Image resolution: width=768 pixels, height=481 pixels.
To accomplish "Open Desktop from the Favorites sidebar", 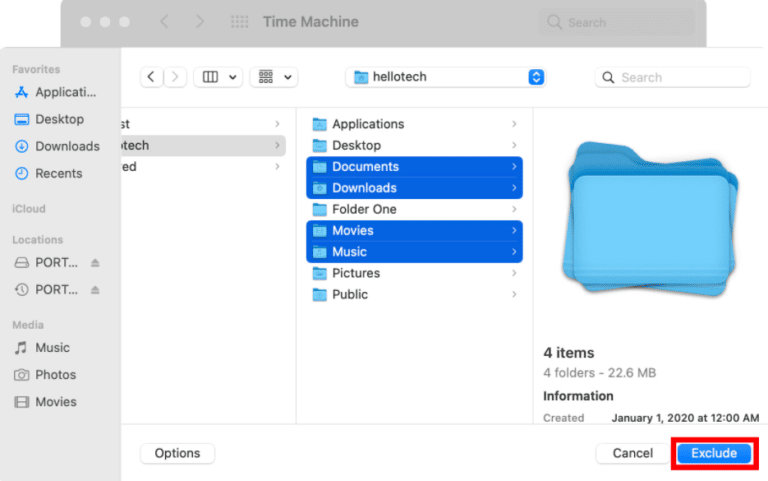I will (58, 119).
